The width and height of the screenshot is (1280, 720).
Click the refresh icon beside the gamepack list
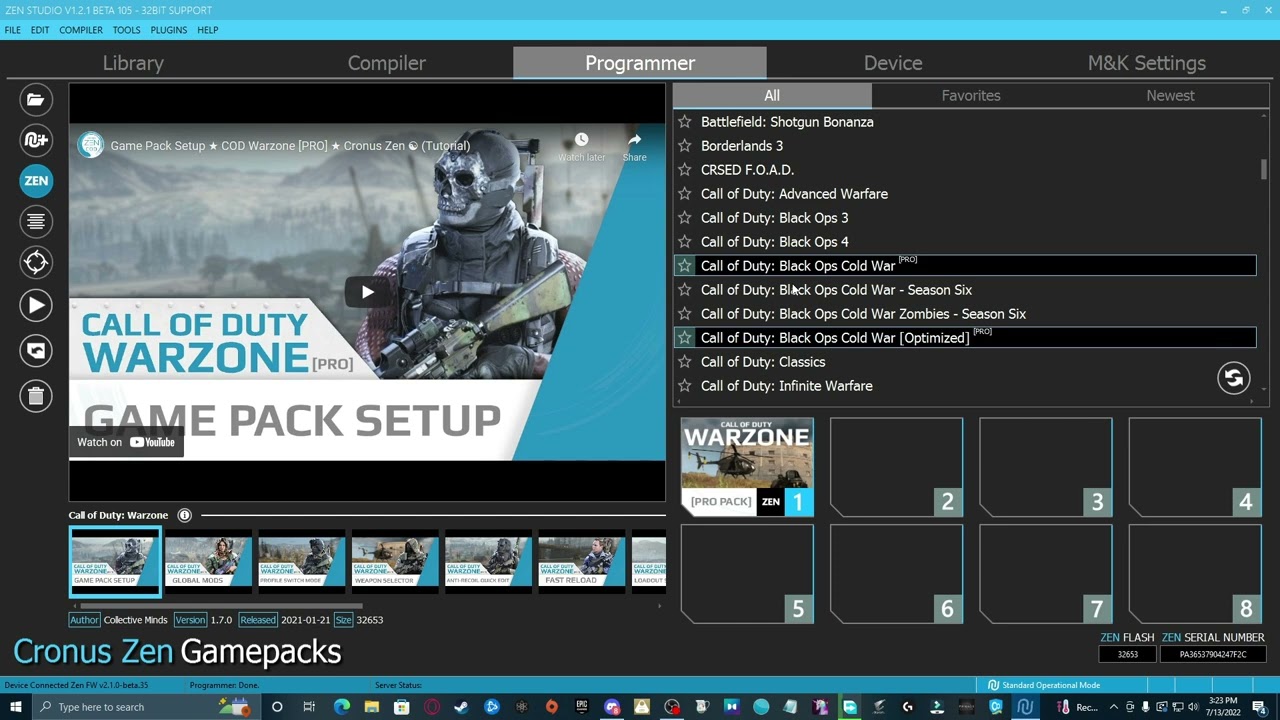click(1233, 378)
